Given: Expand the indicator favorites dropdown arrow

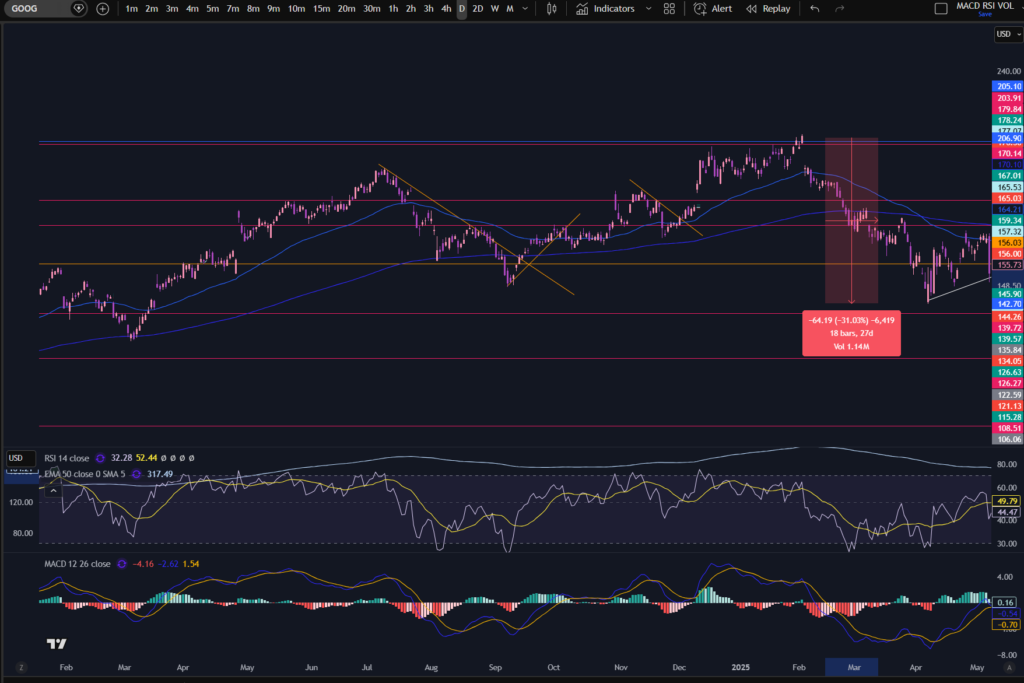Looking at the screenshot, I should tap(648, 8).
